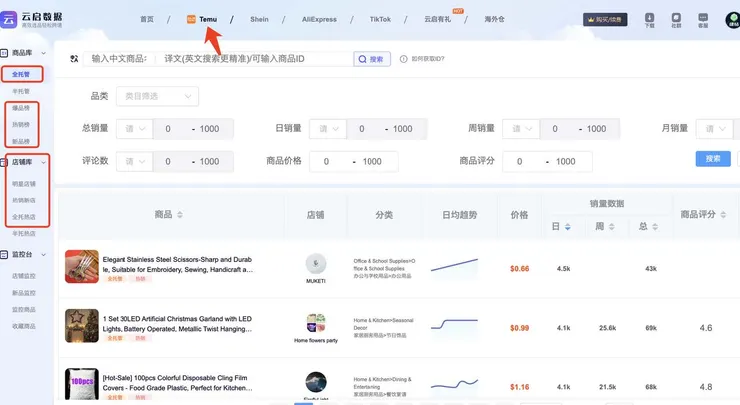Screen dimensions: 740x405
Task: Open the 总销量 selector dropdown
Action: pyautogui.click(x=135, y=129)
